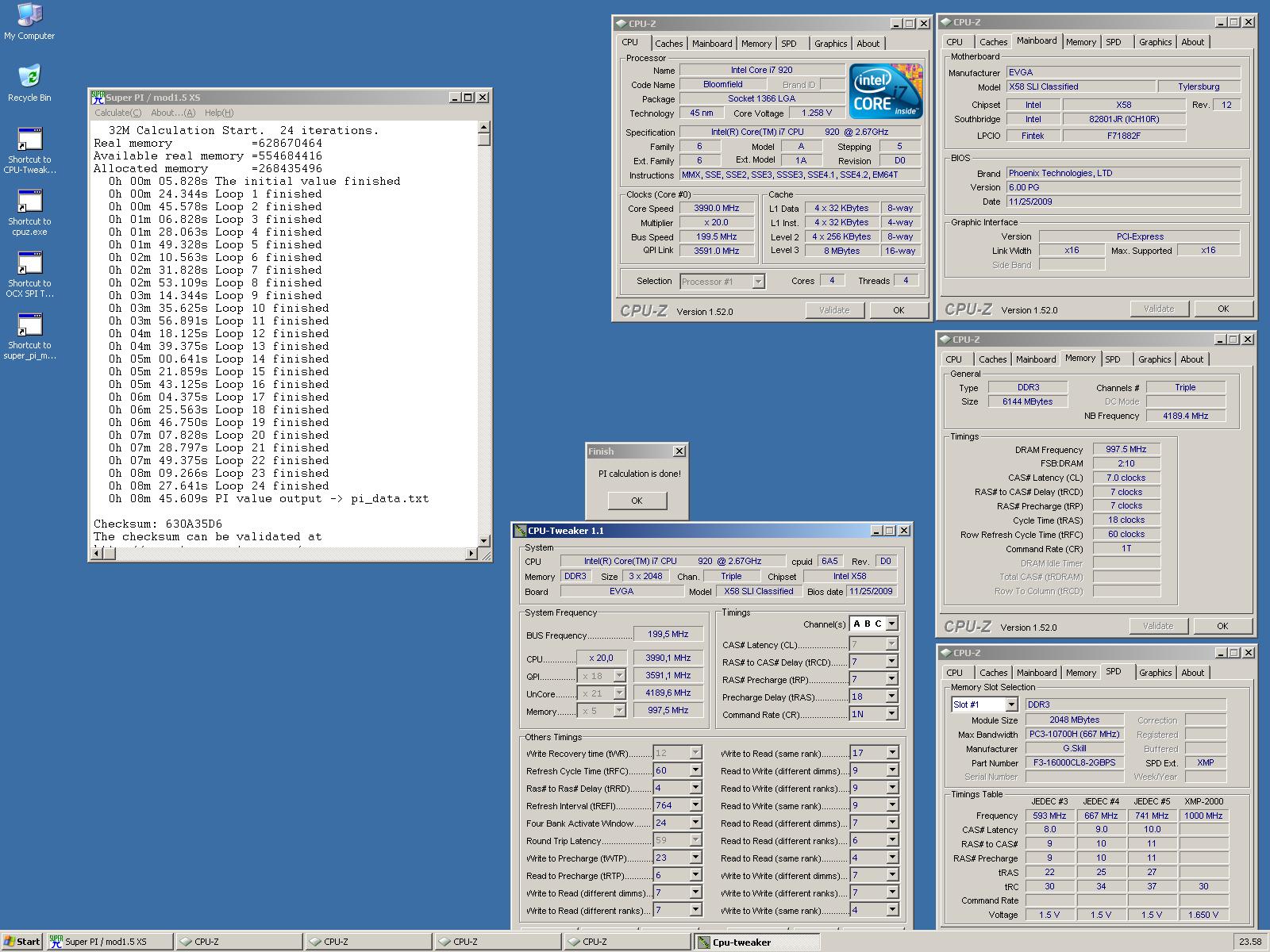Open Write to Read (same rank) dropdown with 17
Image resolution: width=1270 pixels, height=952 pixels.
(891, 753)
